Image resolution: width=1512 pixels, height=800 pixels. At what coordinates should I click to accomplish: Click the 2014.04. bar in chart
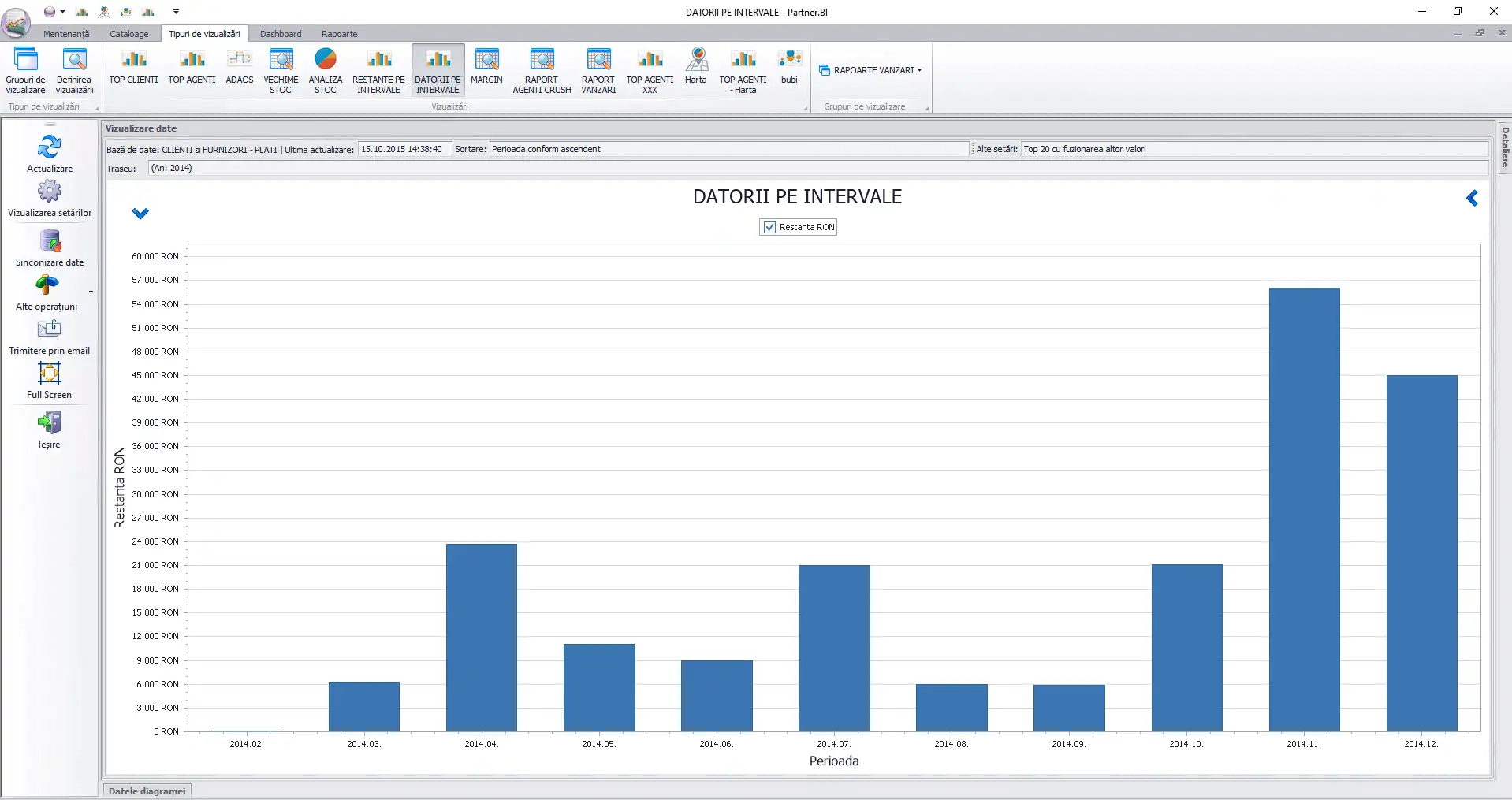[x=482, y=638]
